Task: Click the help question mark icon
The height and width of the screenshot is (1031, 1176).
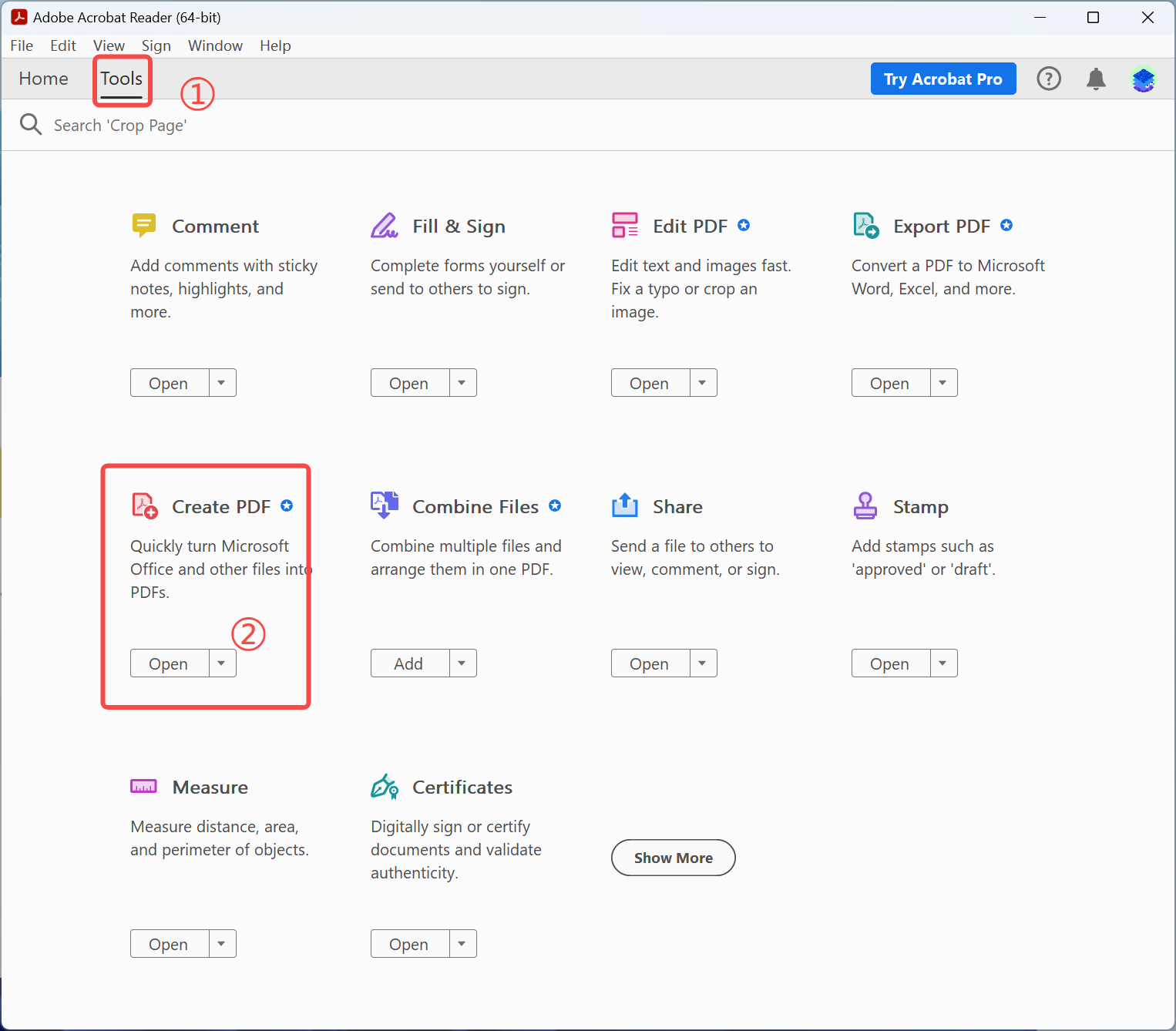Action: coord(1049,79)
